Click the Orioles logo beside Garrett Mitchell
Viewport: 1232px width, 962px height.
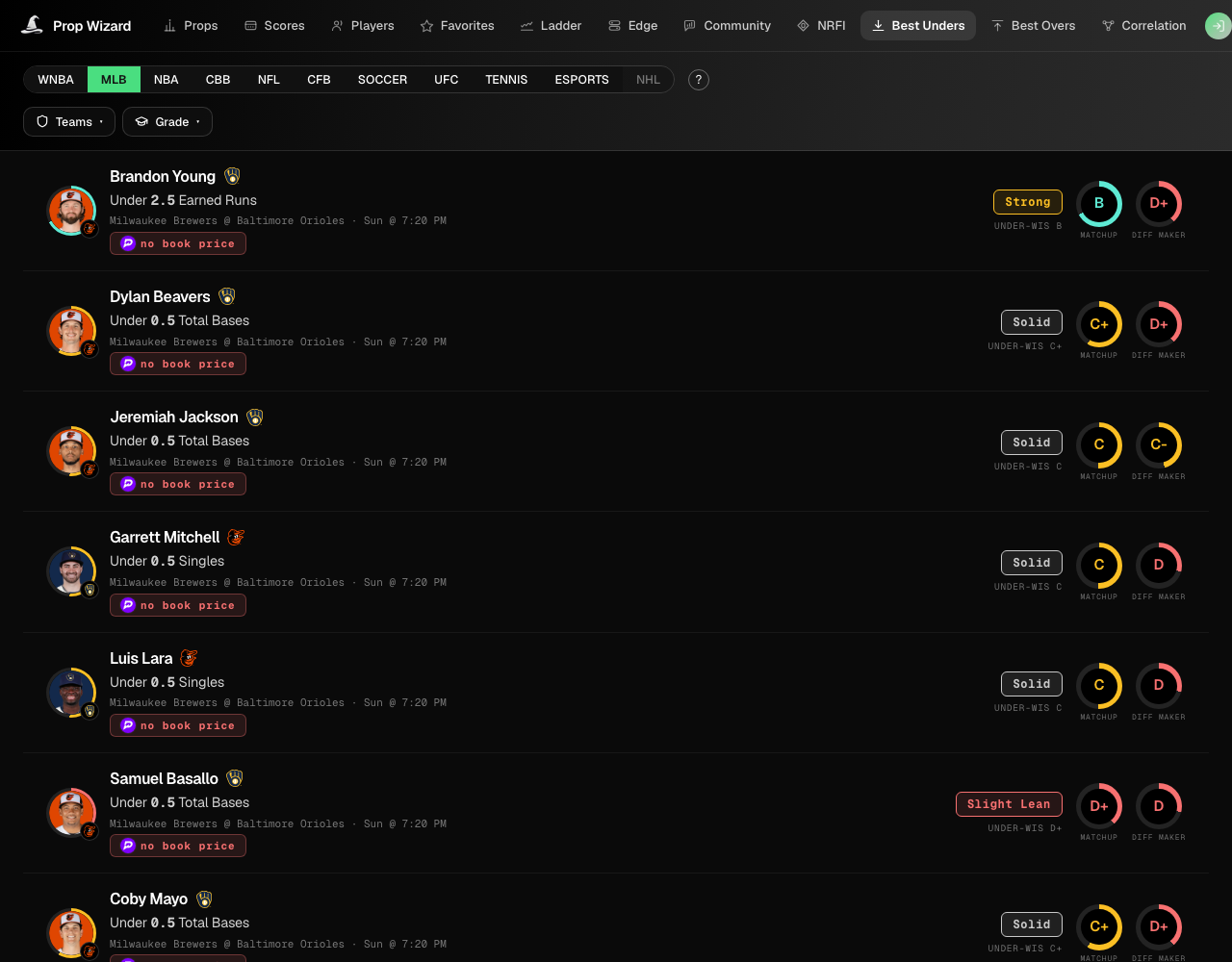pyautogui.click(x=237, y=537)
